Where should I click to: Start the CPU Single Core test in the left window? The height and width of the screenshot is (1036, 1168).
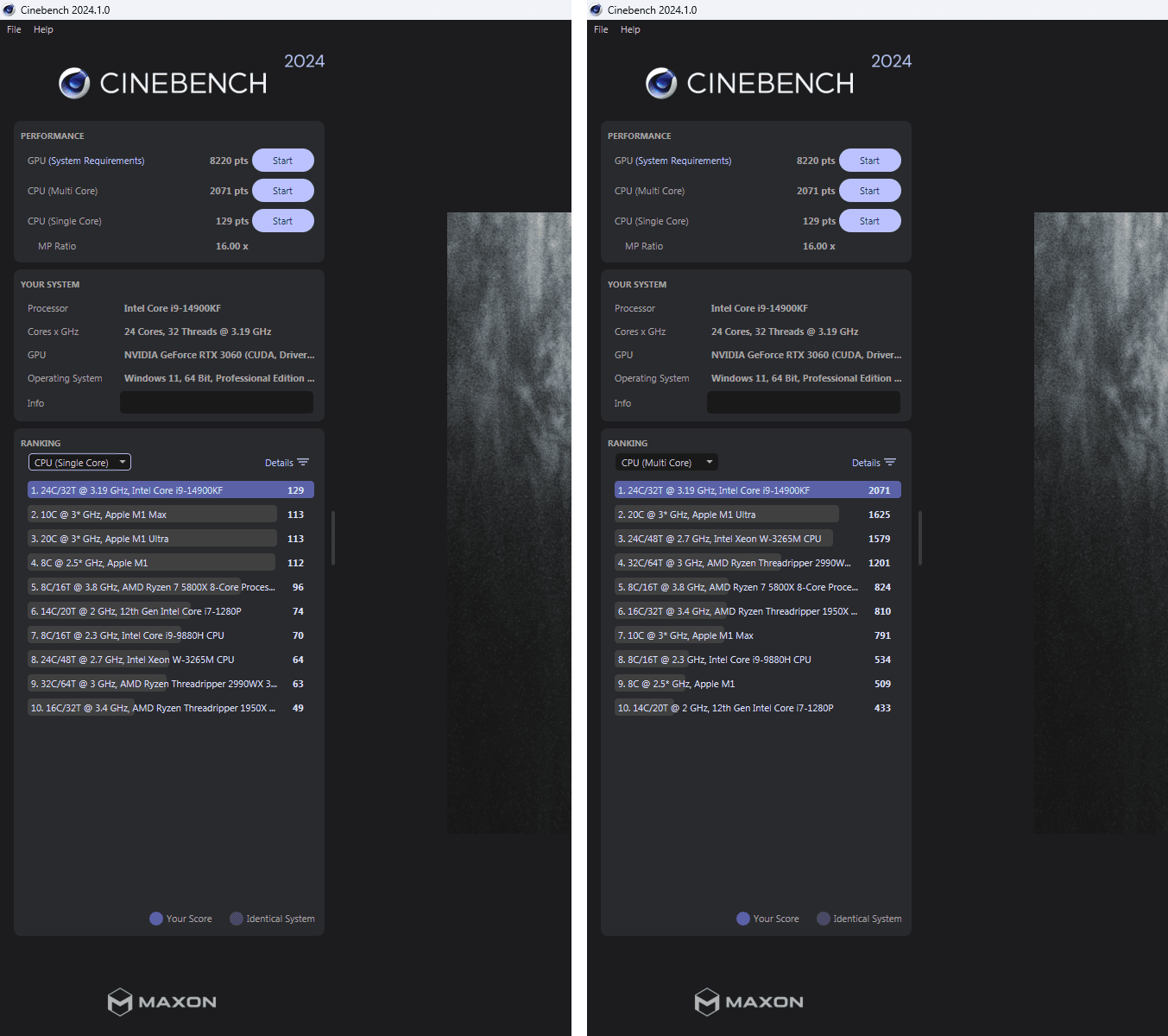point(283,221)
